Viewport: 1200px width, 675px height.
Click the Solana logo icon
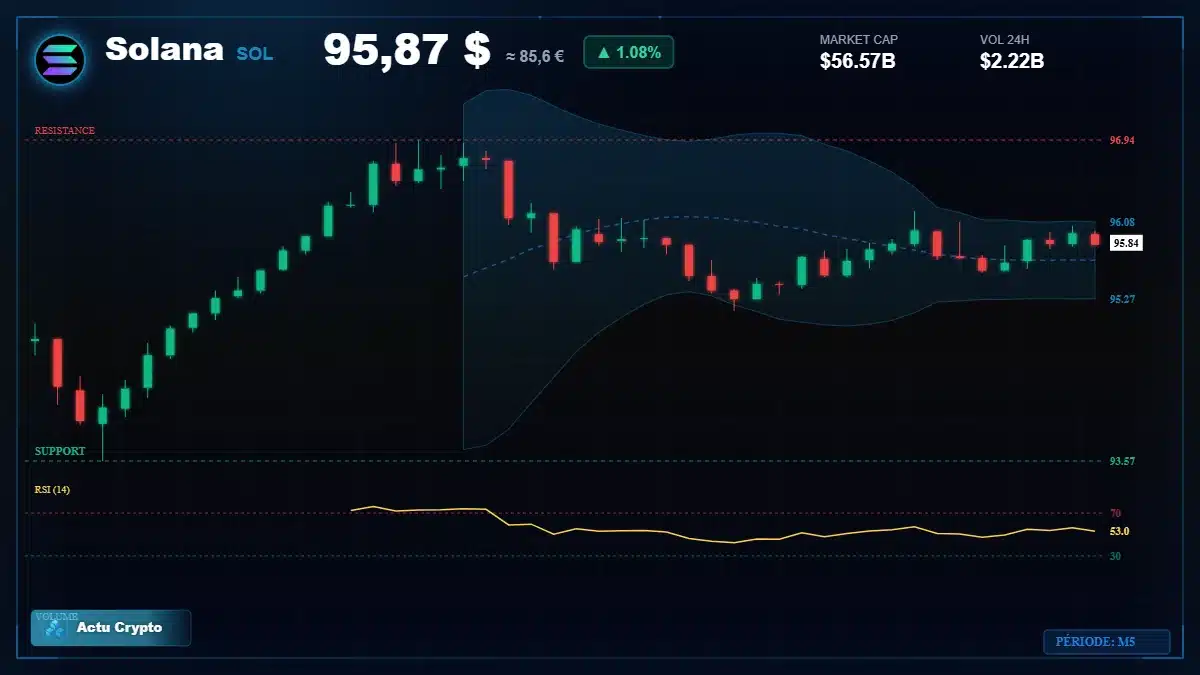tap(60, 59)
